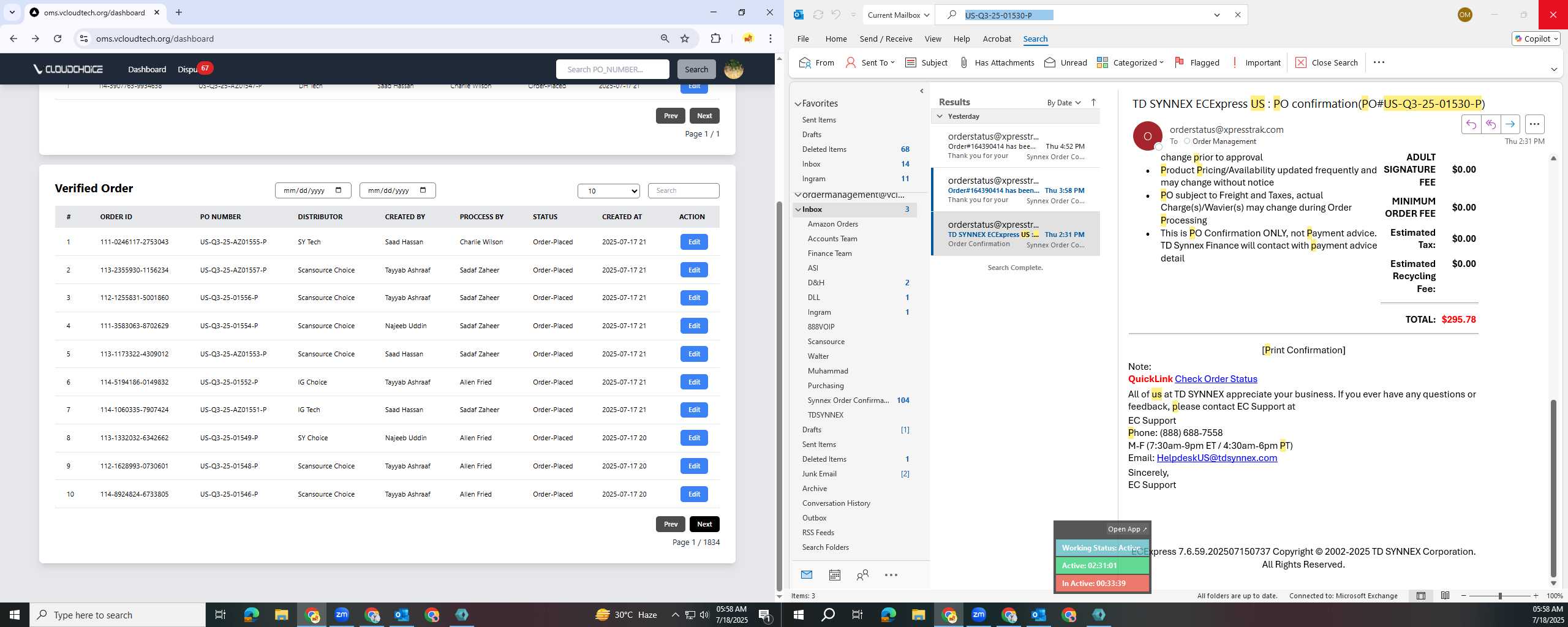This screenshot has width=1568, height=627.
Task: Open Zoom from the left taskbar
Action: pos(342,615)
